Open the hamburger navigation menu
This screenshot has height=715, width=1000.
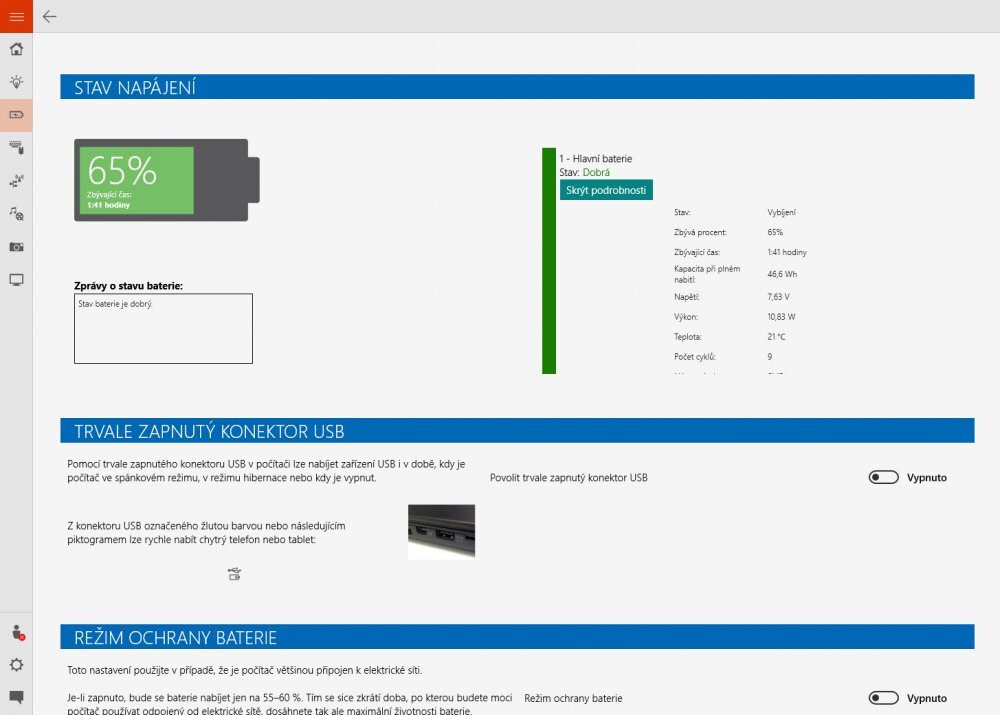[16, 16]
